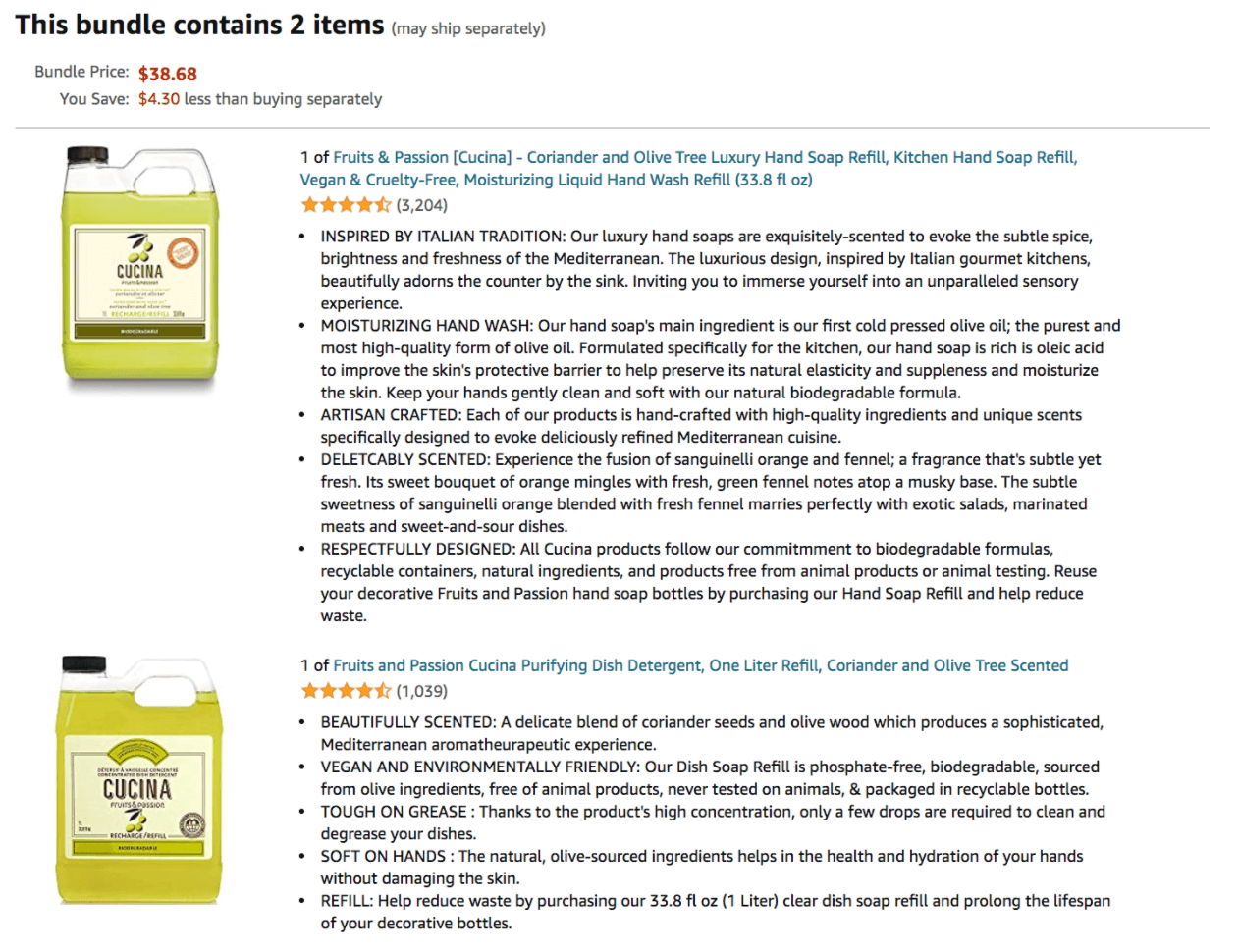1239x952 pixels.
Task: Click the dish detergent star rating icons
Action: point(346,691)
